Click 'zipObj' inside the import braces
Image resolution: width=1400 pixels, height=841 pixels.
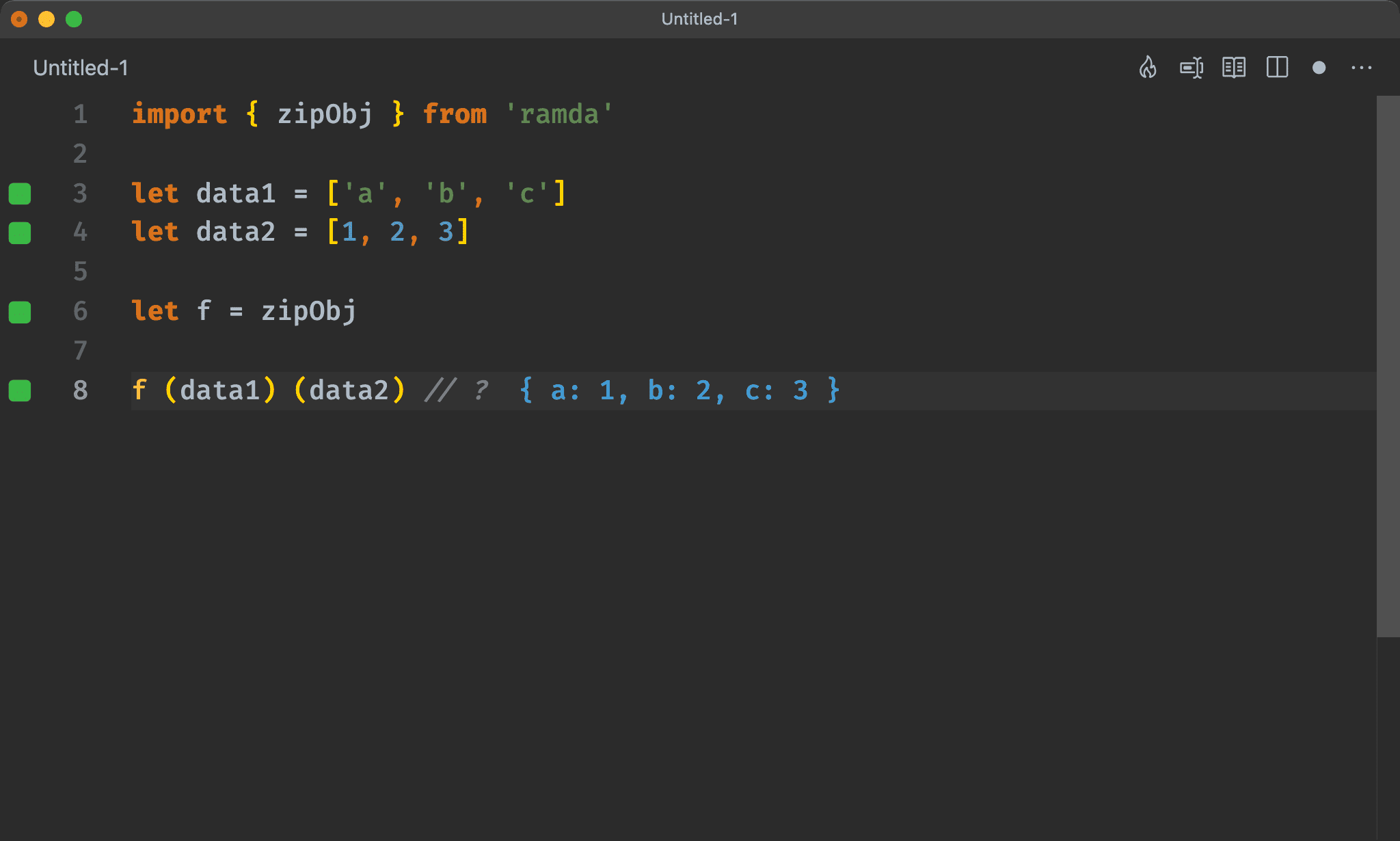tap(325, 114)
